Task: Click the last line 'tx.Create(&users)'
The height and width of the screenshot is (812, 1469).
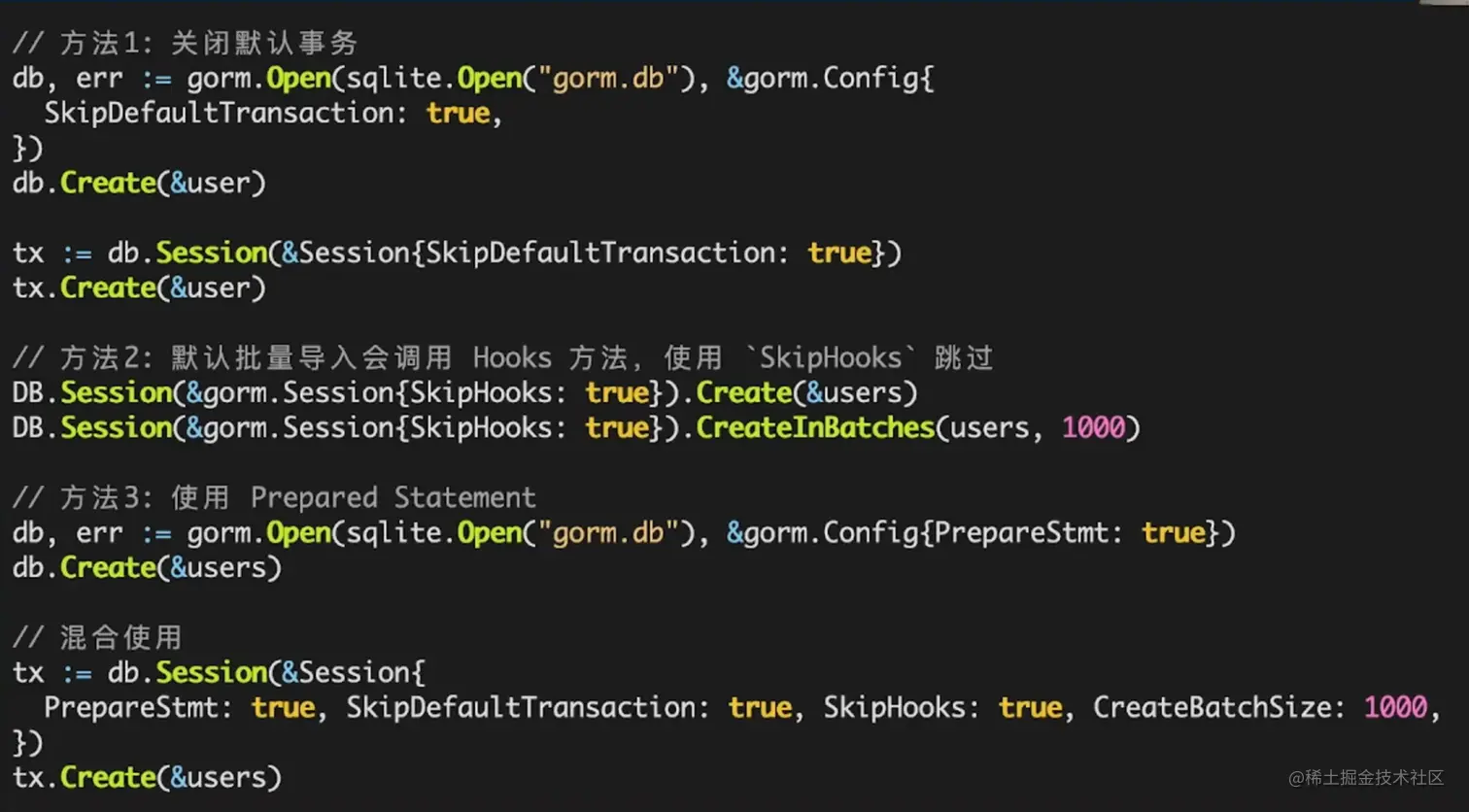Action: [147, 777]
